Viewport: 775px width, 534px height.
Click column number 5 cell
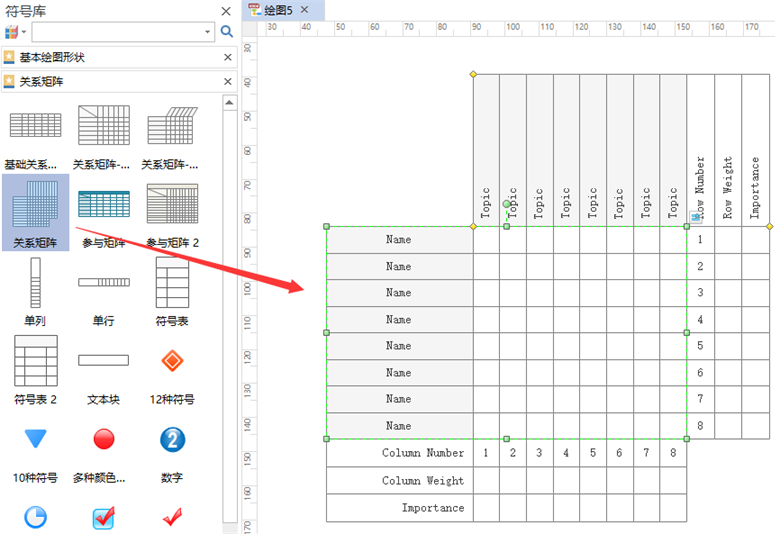pos(593,453)
